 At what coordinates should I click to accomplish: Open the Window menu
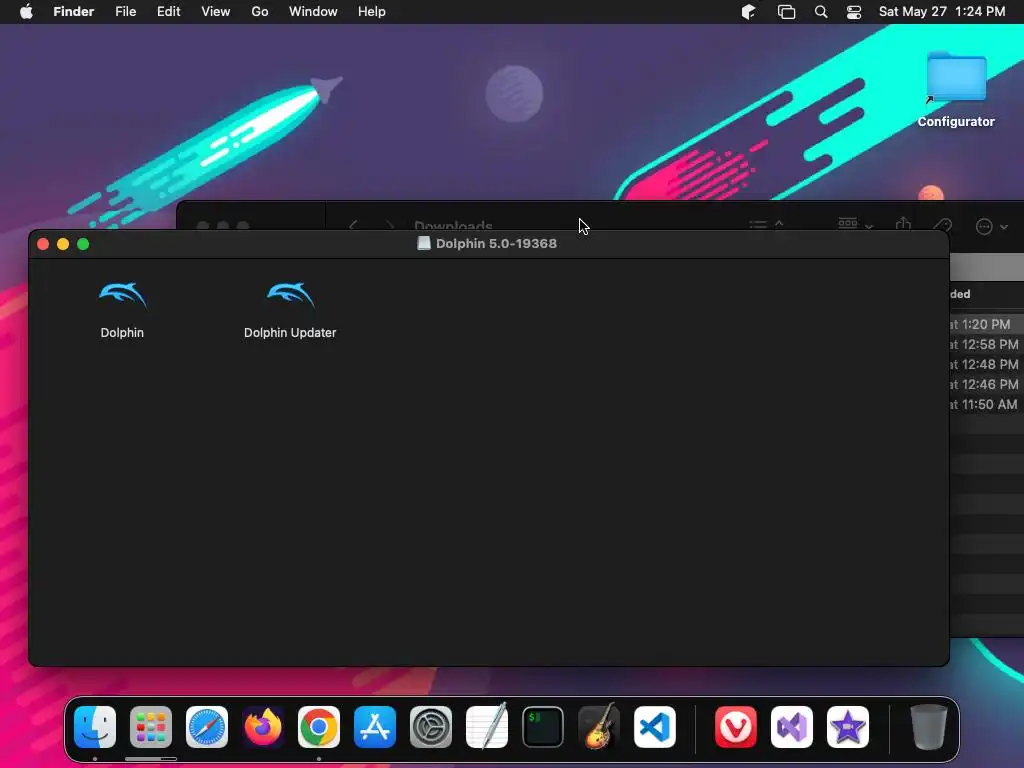click(x=313, y=12)
